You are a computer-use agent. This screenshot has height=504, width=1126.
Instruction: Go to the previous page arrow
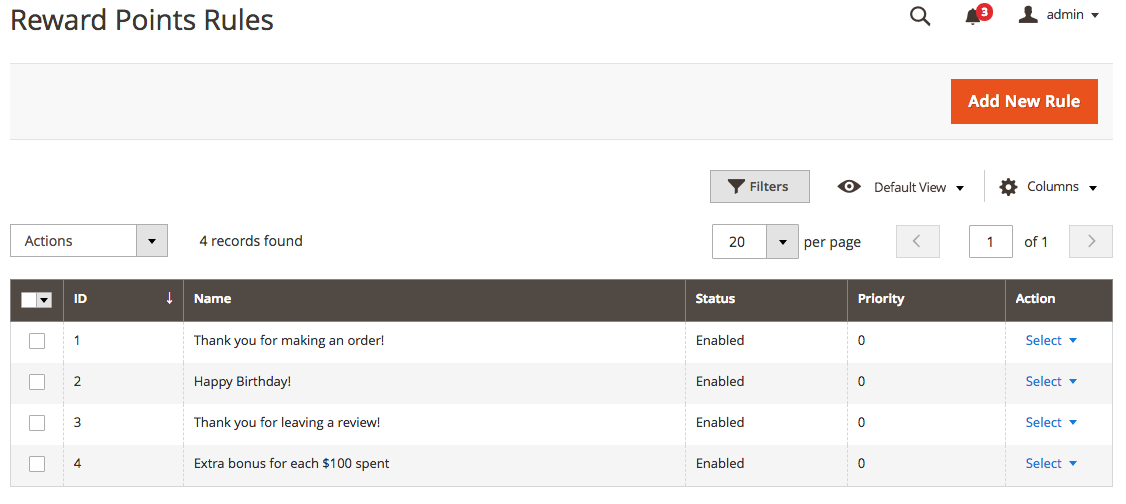pyautogui.click(x=918, y=241)
